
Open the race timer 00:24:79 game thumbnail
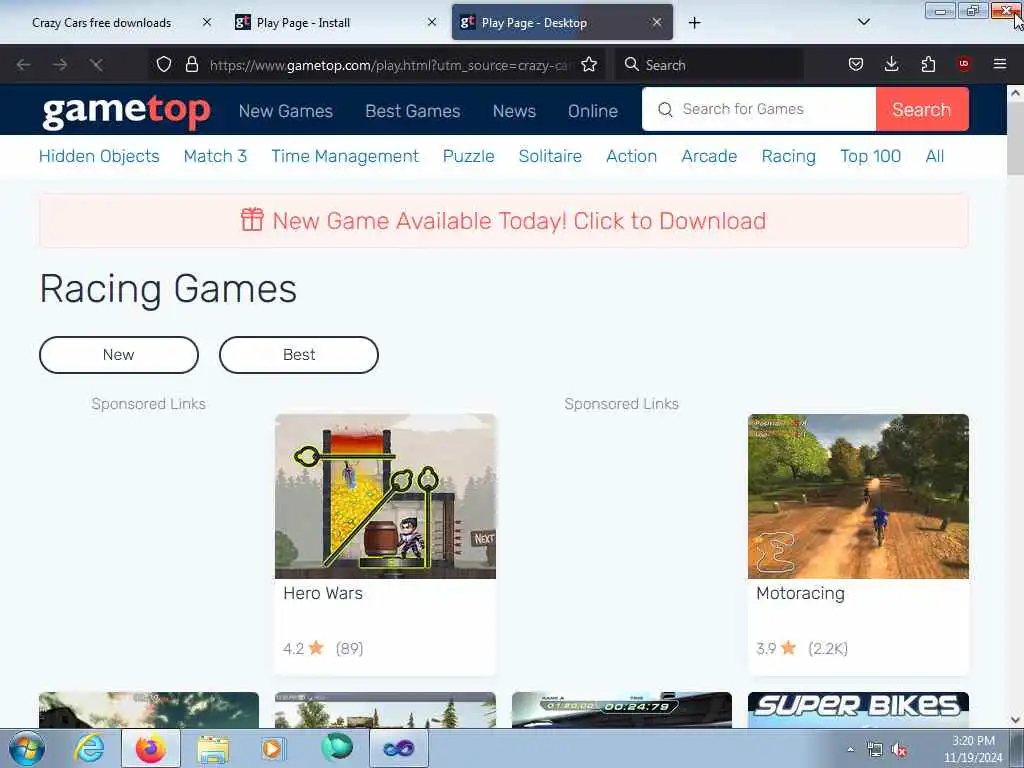622,710
